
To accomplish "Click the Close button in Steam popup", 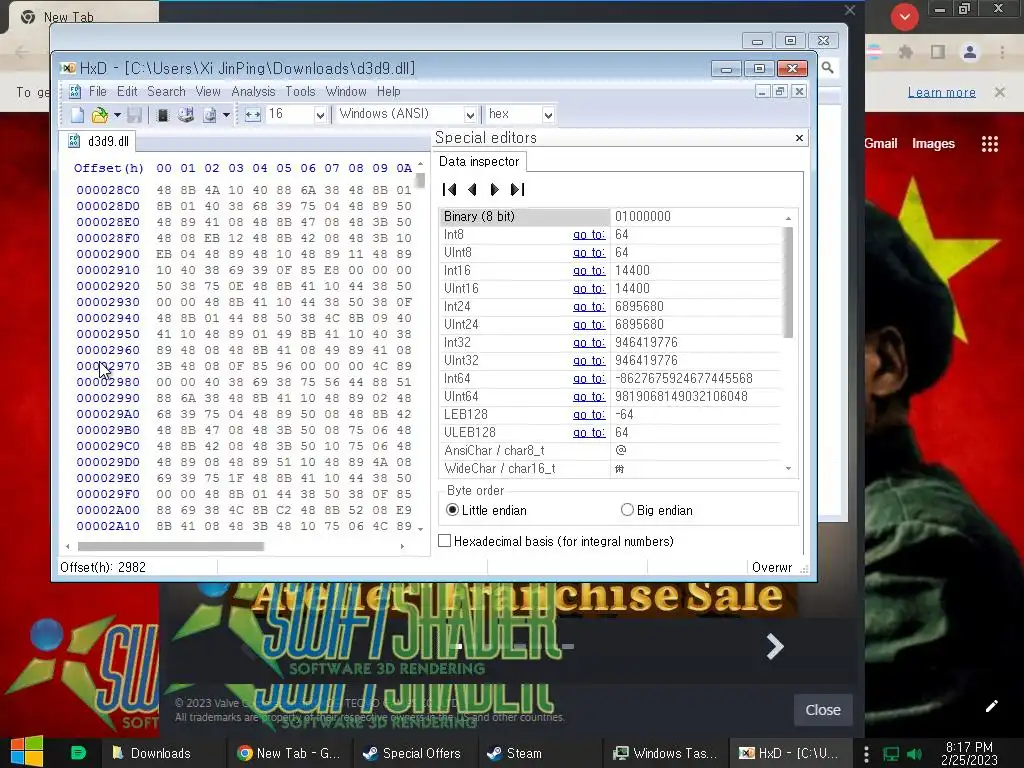I will point(823,710).
